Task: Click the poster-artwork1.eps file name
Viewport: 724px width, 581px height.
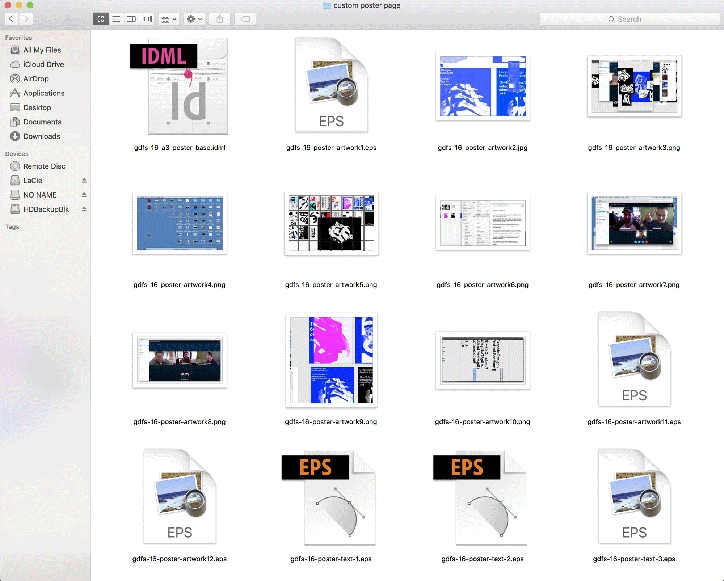Action: [x=332, y=148]
